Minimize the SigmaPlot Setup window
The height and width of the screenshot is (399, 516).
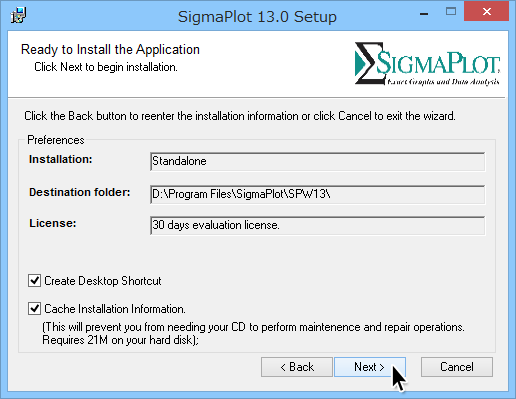[x=424, y=13]
